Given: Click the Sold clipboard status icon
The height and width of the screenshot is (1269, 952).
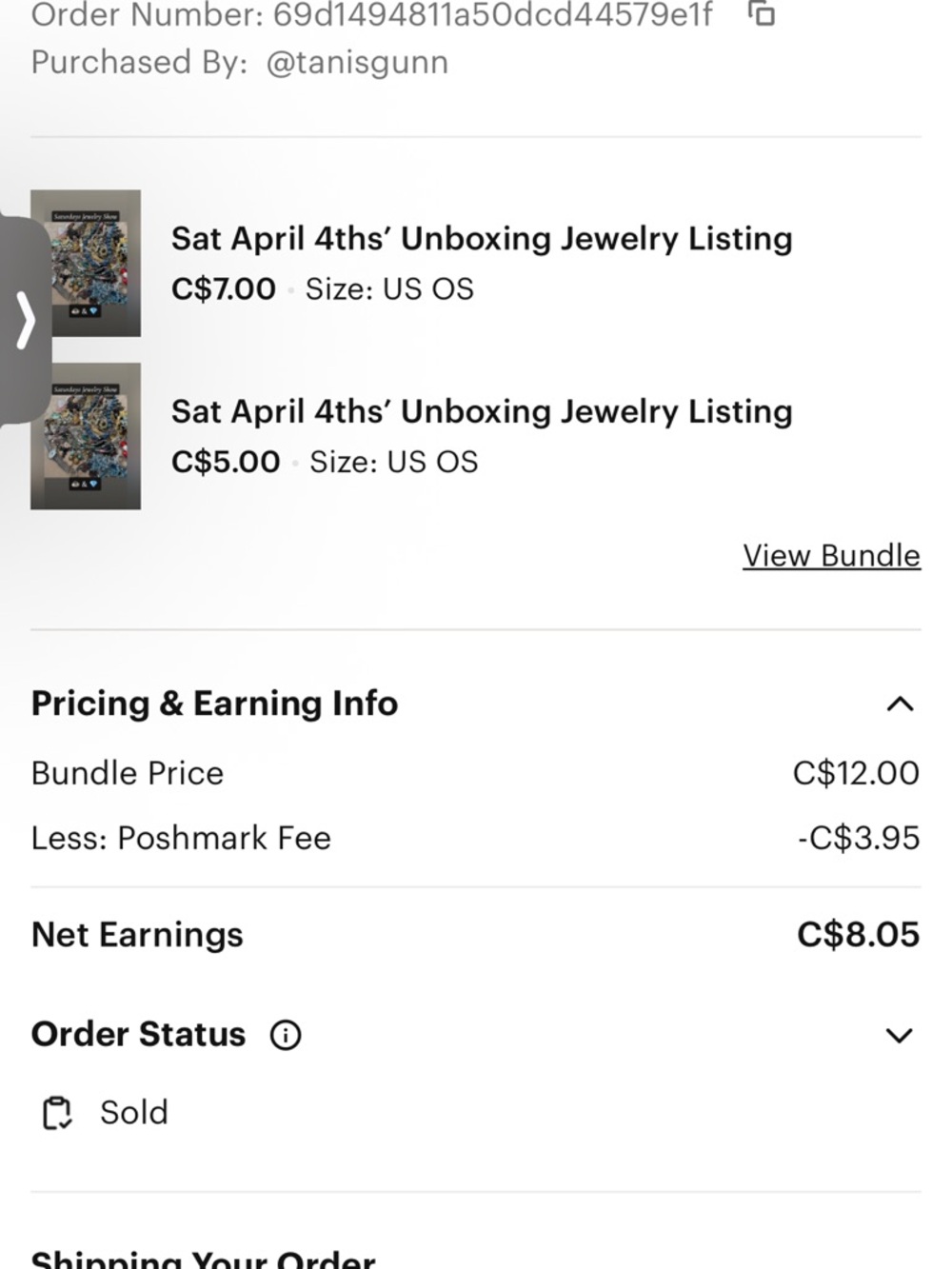Looking at the screenshot, I should (57, 1112).
